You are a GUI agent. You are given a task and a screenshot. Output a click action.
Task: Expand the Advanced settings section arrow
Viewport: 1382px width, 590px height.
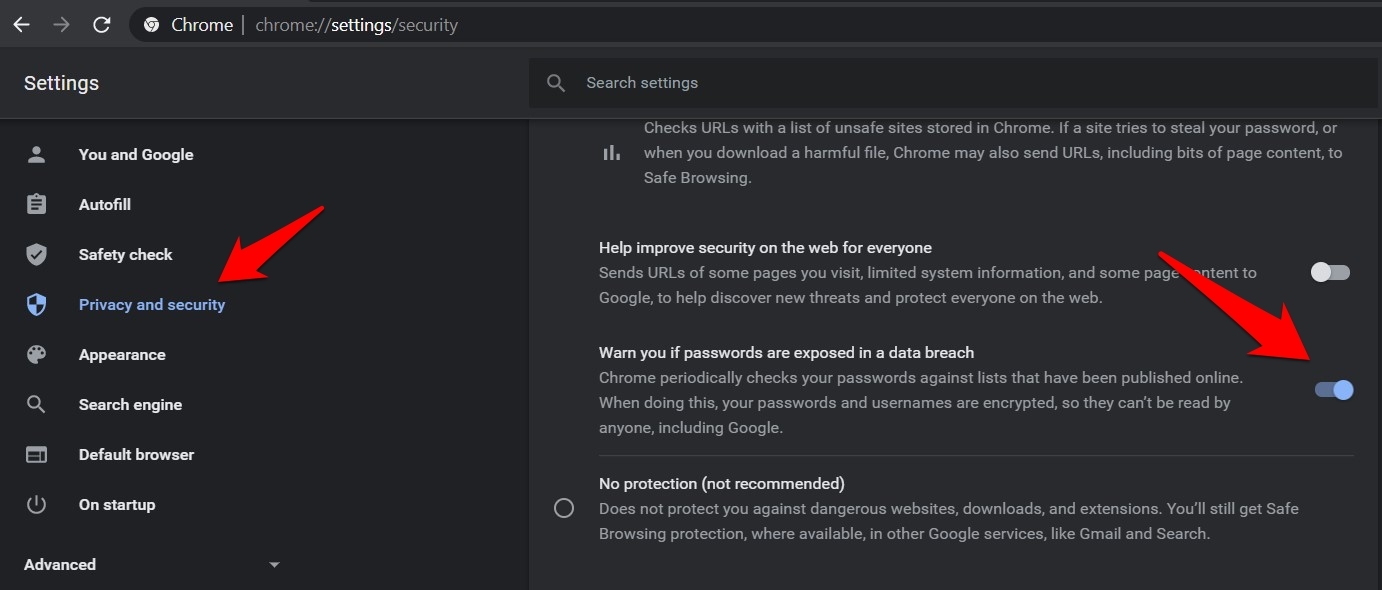coord(275,565)
